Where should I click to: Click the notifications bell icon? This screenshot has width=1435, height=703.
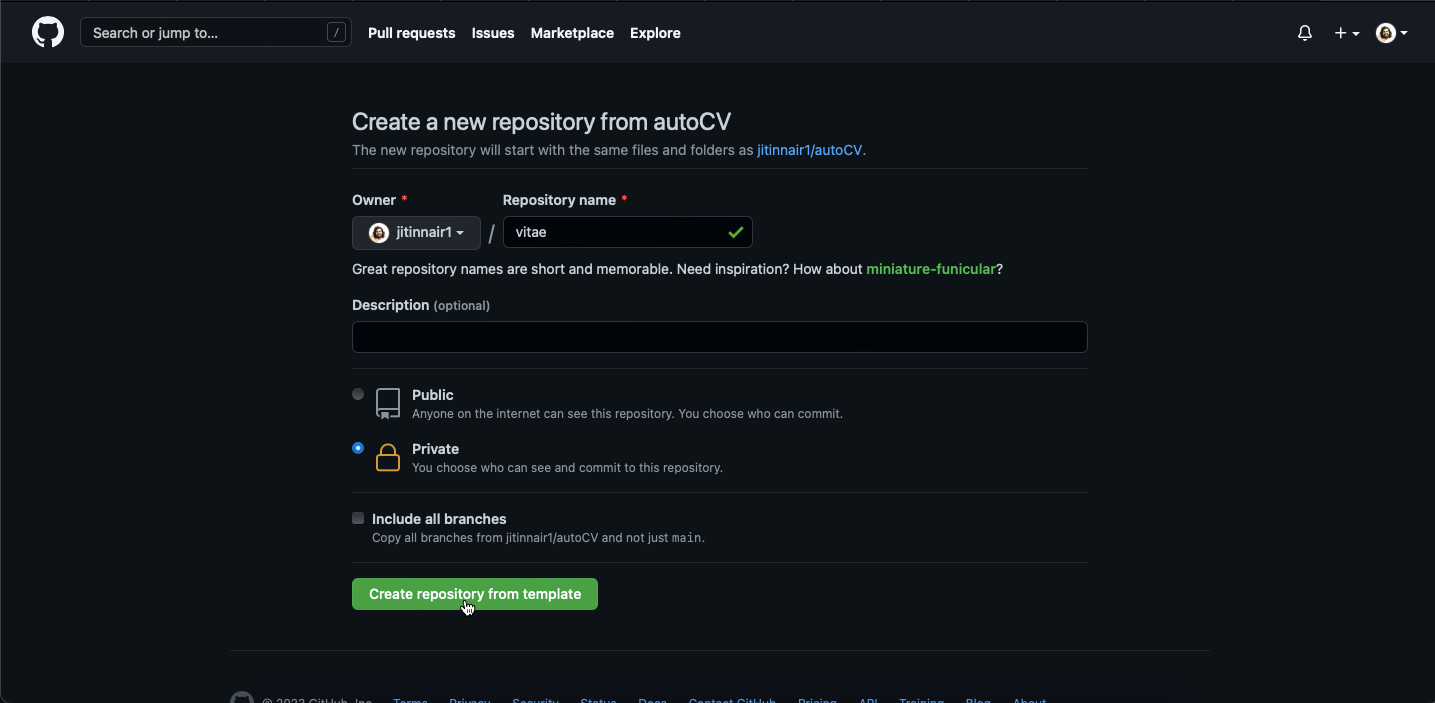click(x=1305, y=33)
